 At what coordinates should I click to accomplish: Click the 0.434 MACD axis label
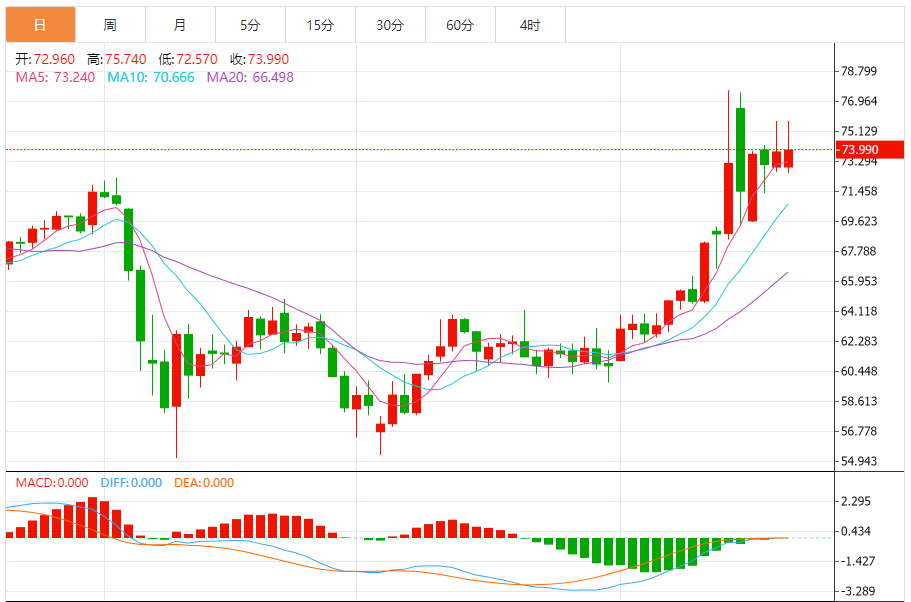pos(856,531)
